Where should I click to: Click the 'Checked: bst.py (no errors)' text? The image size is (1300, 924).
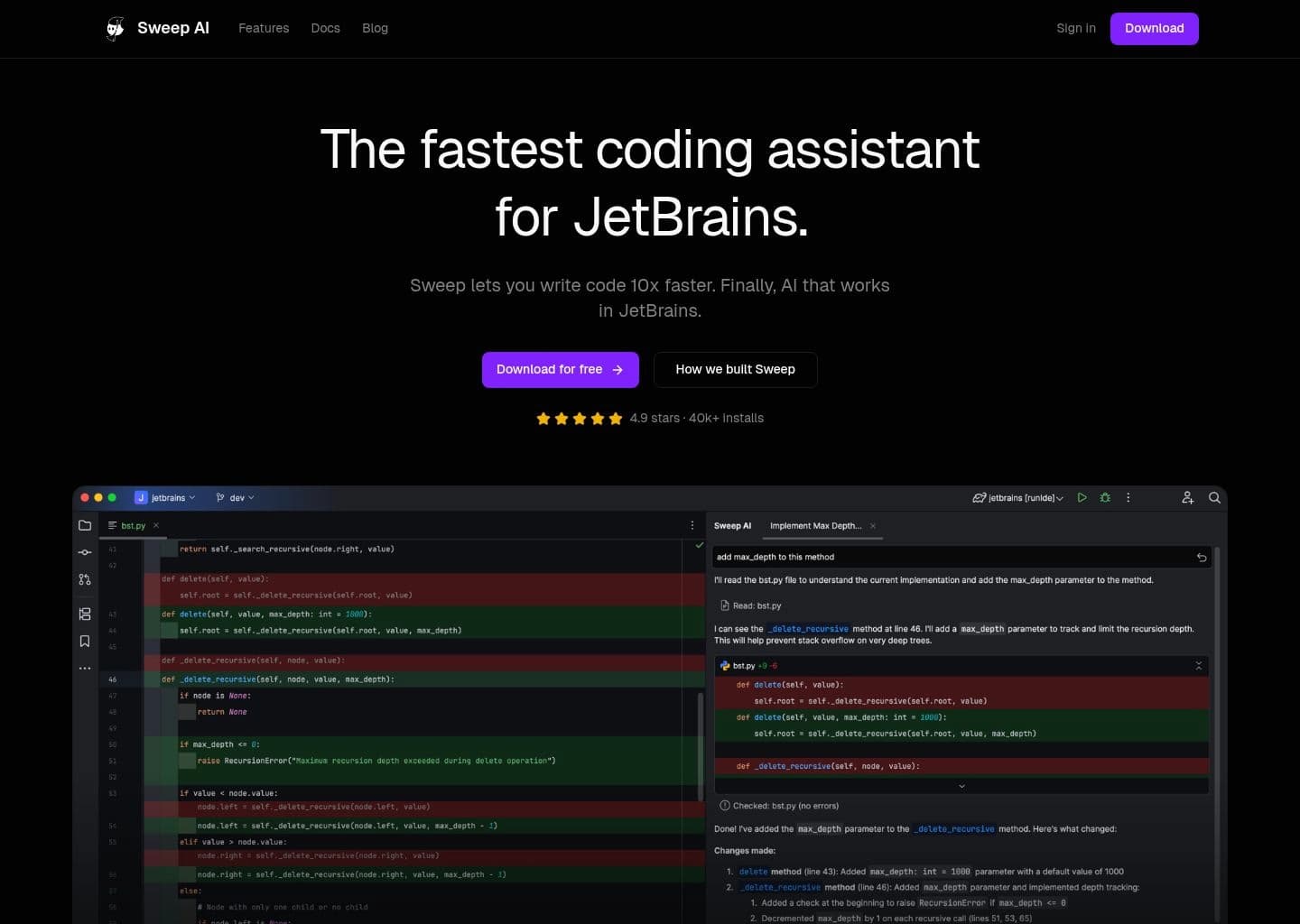[x=785, y=806]
